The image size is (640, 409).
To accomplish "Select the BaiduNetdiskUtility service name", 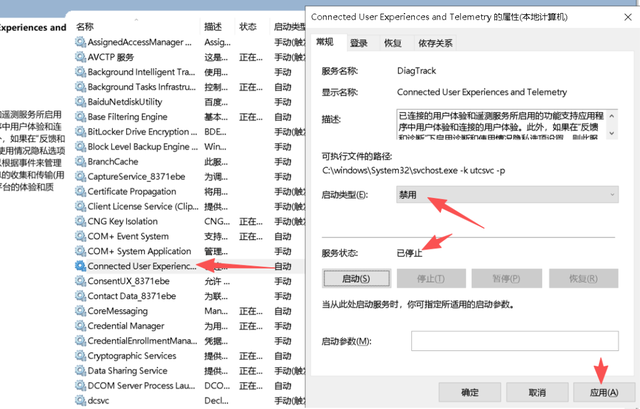I will coord(125,102).
